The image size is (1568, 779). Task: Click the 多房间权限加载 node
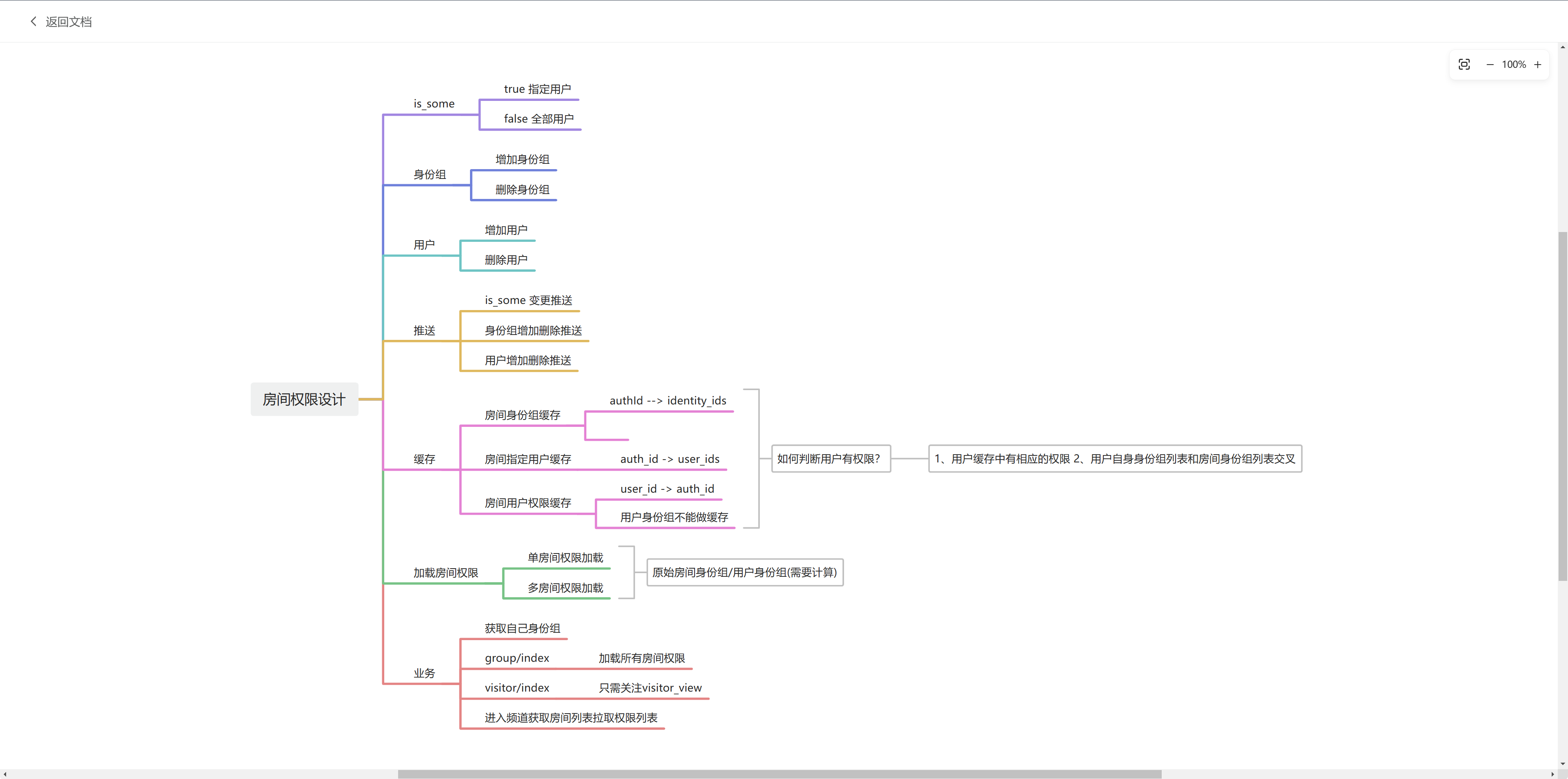click(x=566, y=588)
